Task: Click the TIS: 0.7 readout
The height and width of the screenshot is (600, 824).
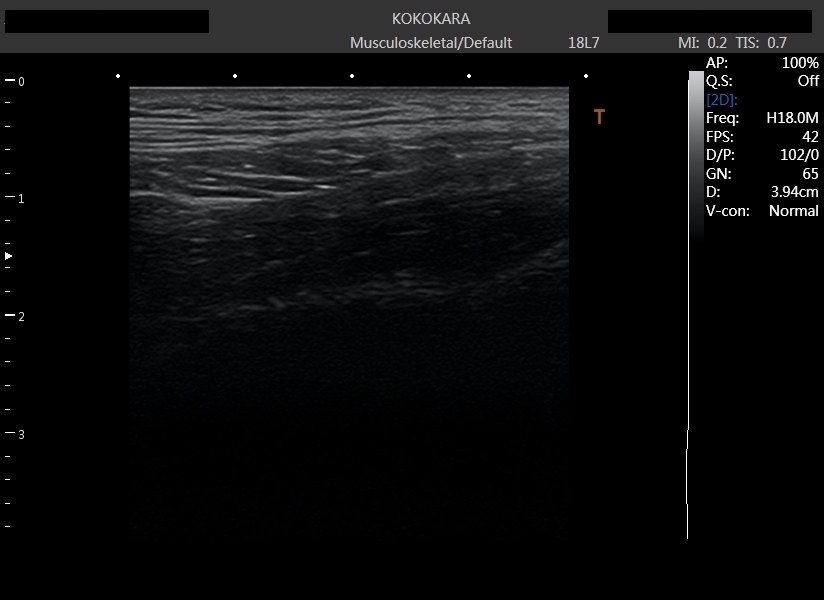Action: pos(761,43)
